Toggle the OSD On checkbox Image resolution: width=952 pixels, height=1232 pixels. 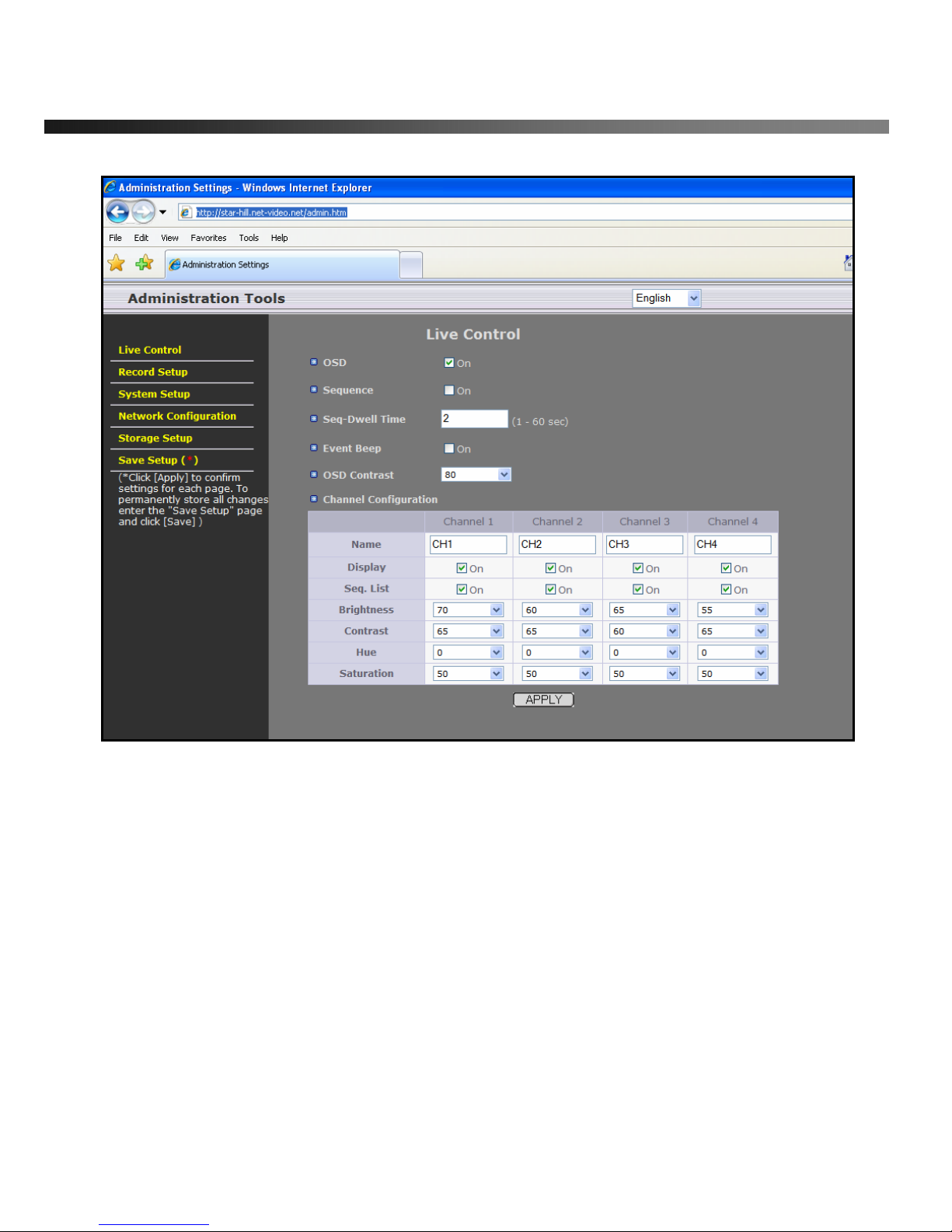coord(449,362)
